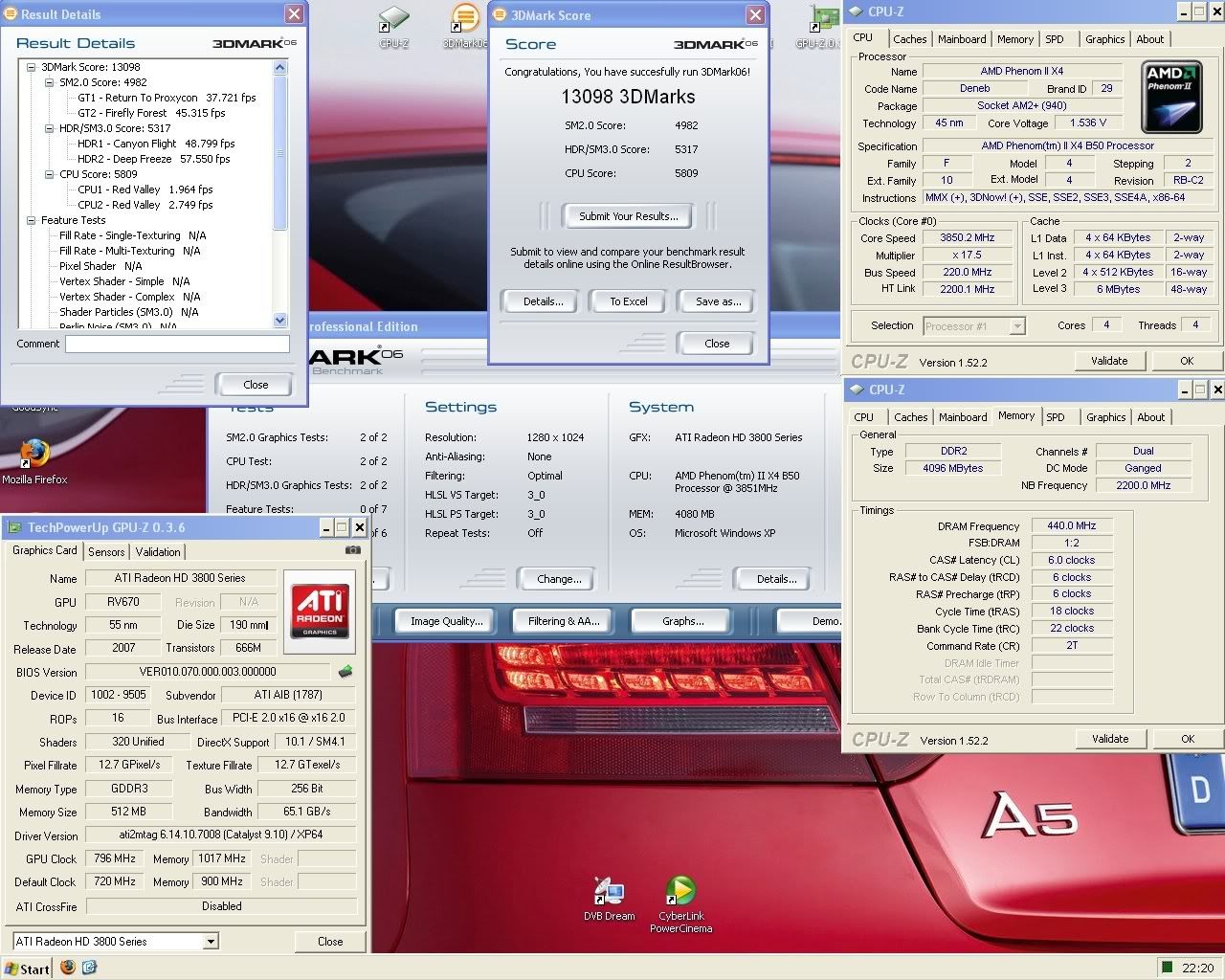Collapse CPU Score tree node

(x=50, y=174)
